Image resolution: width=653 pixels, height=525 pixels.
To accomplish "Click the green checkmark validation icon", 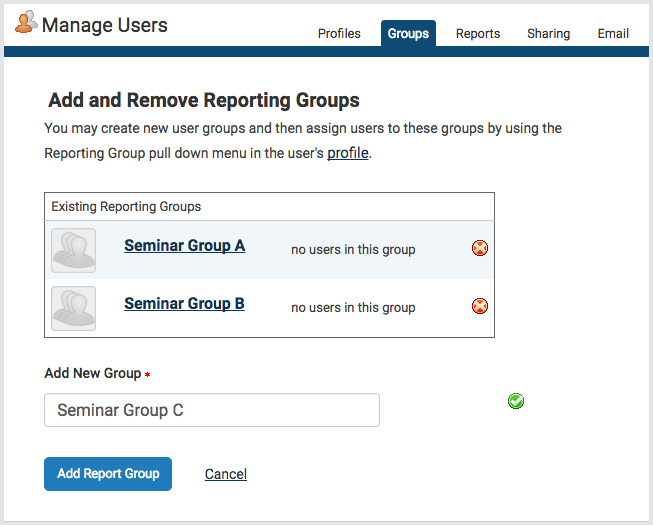I will 516,401.
